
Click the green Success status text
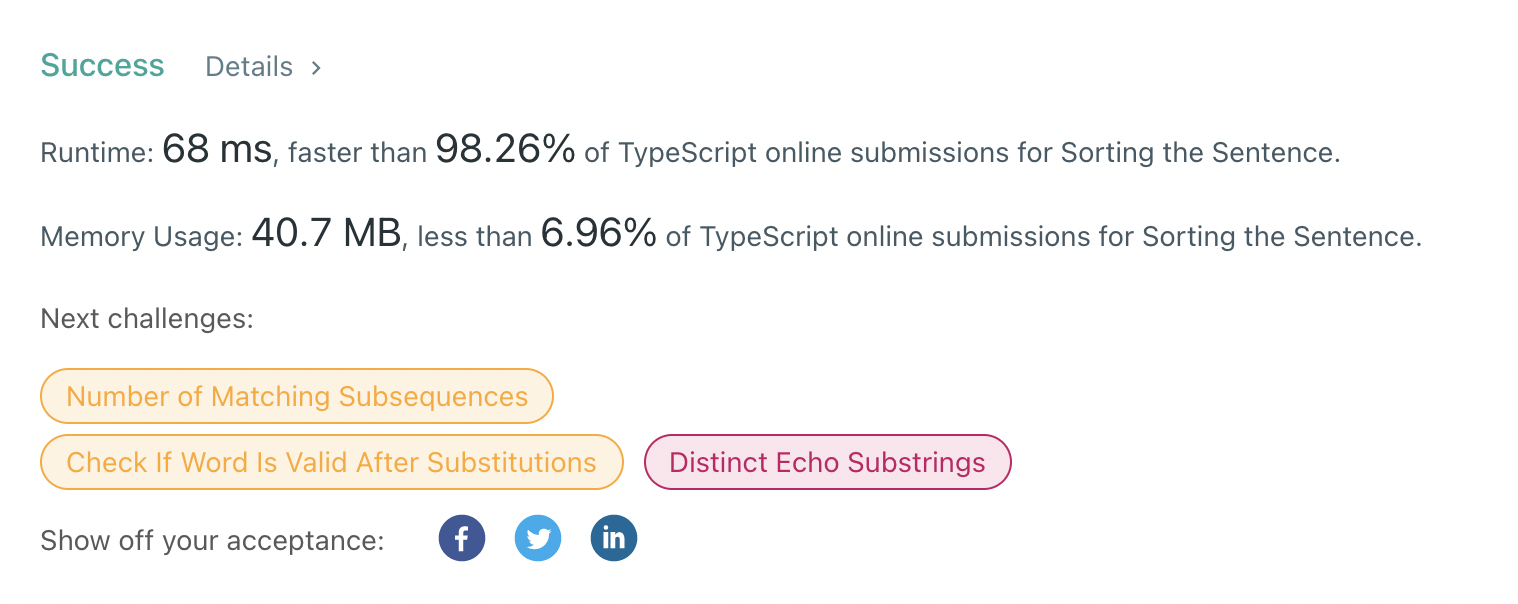pyautogui.click(x=102, y=66)
